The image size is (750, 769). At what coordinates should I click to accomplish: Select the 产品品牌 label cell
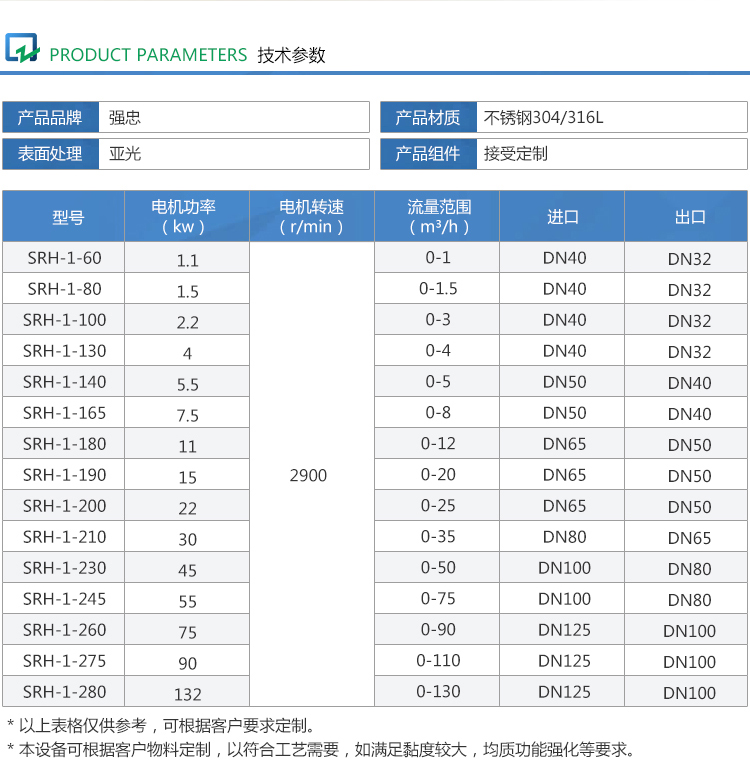click(51, 117)
